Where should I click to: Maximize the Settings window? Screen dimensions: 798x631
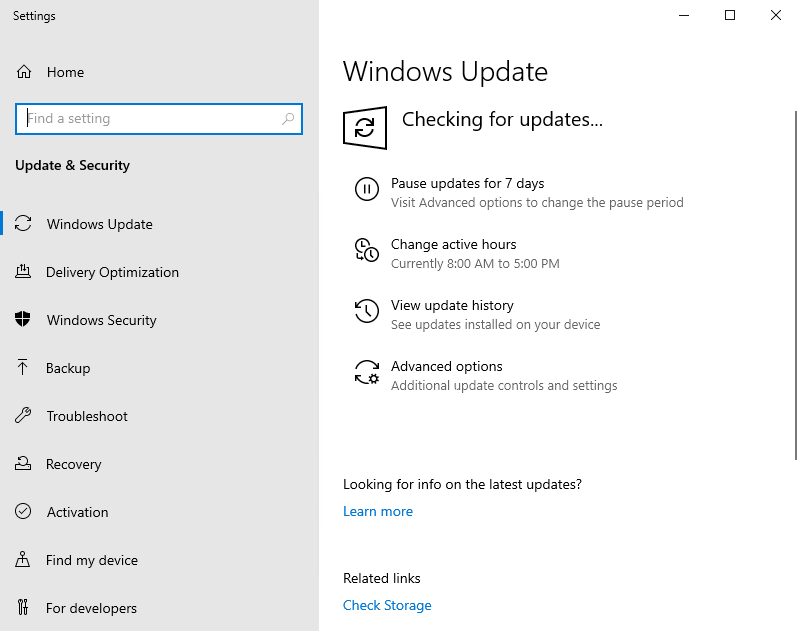click(730, 15)
